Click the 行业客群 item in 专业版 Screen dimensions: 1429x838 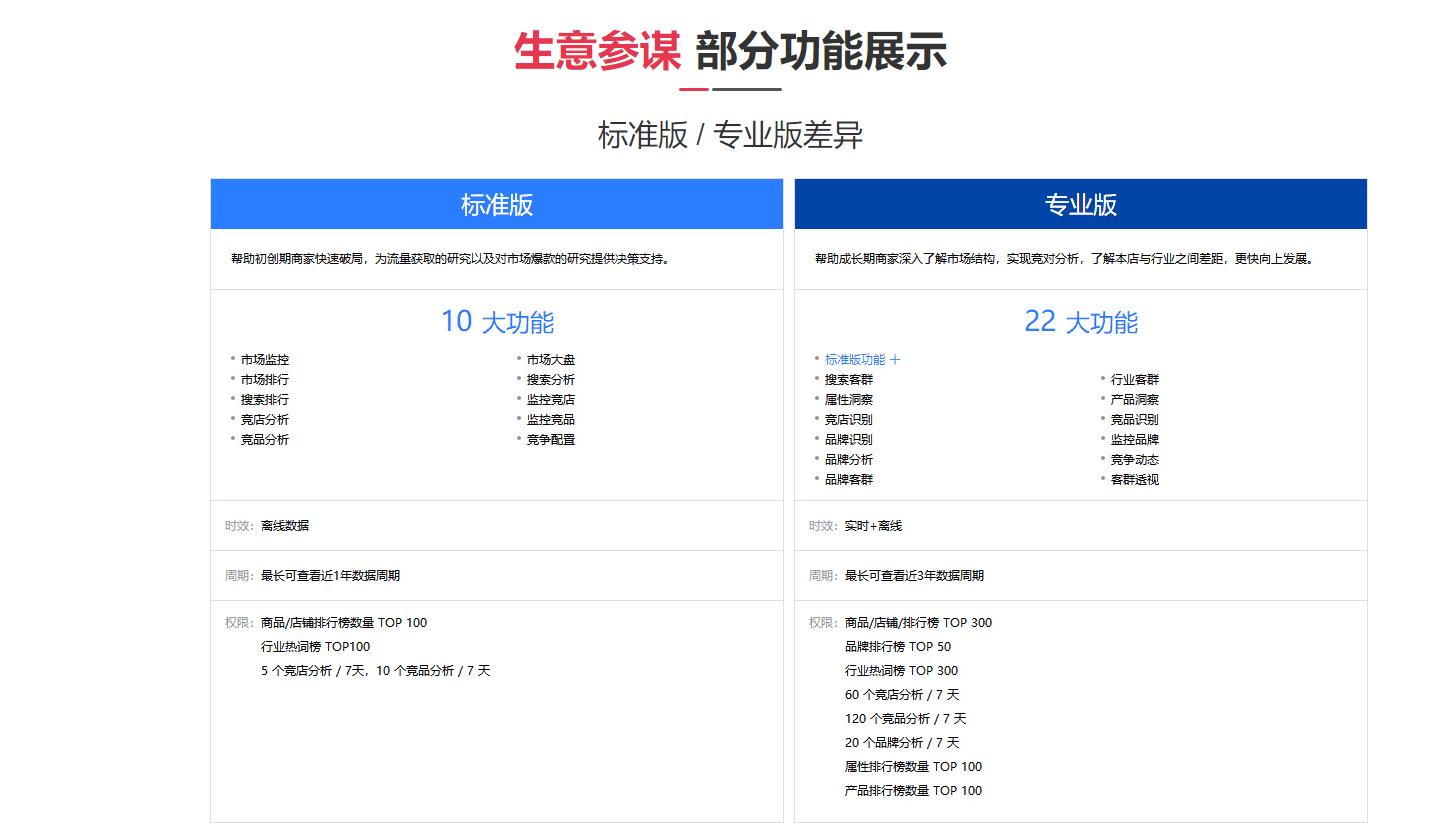[x=1135, y=378]
